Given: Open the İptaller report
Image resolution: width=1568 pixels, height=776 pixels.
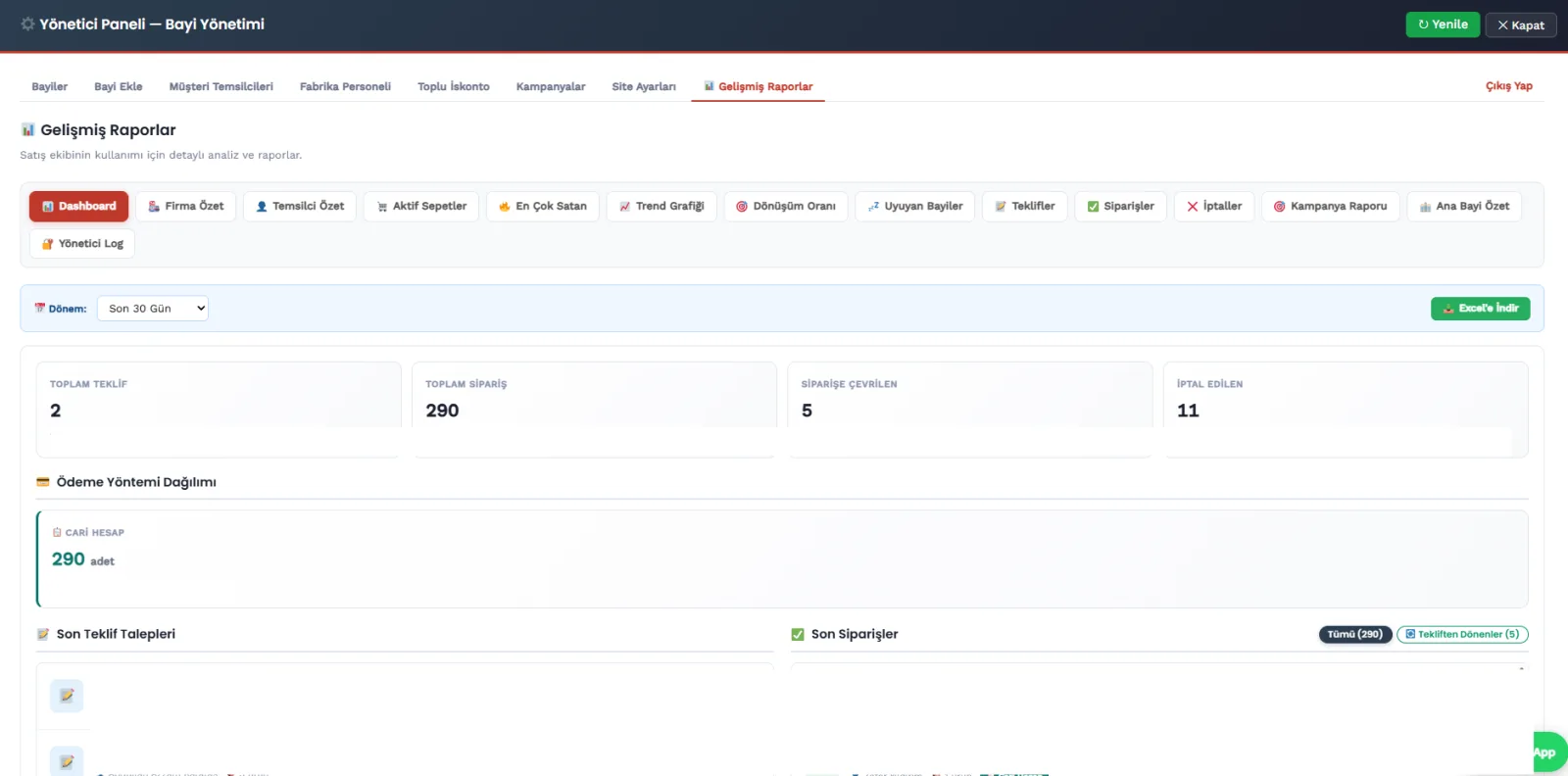Looking at the screenshot, I should (1214, 206).
